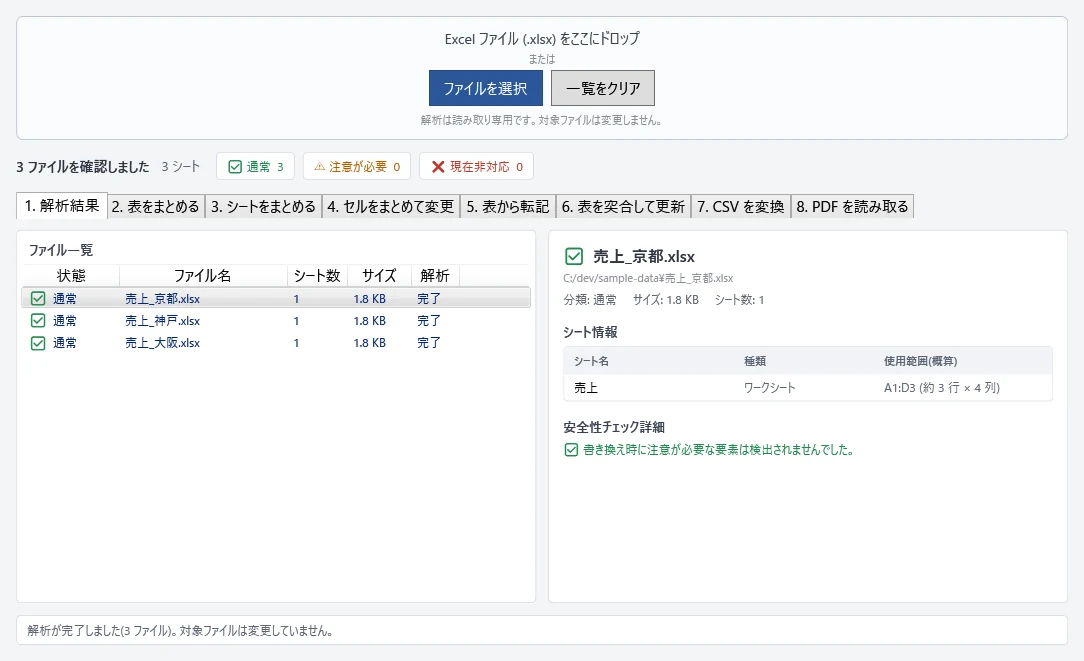1084x661 pixels.
Task: Click the warning triangle icon in the 注意が必要 chip
Action: (x=319, y=167)
